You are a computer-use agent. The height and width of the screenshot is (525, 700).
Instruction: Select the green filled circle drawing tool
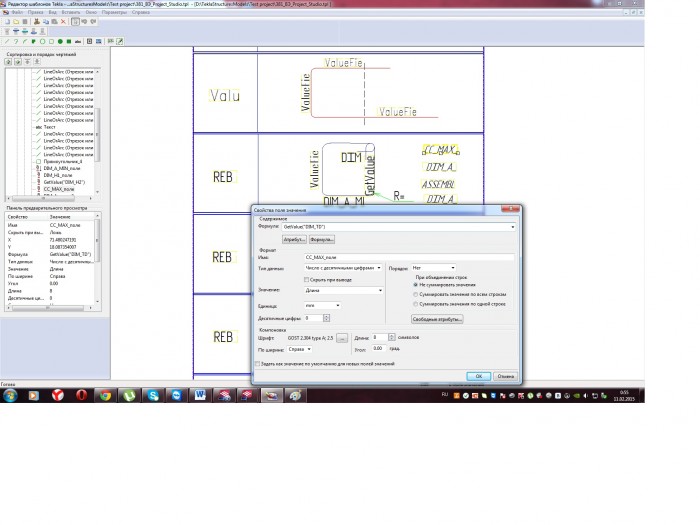[x=60, y=42]
